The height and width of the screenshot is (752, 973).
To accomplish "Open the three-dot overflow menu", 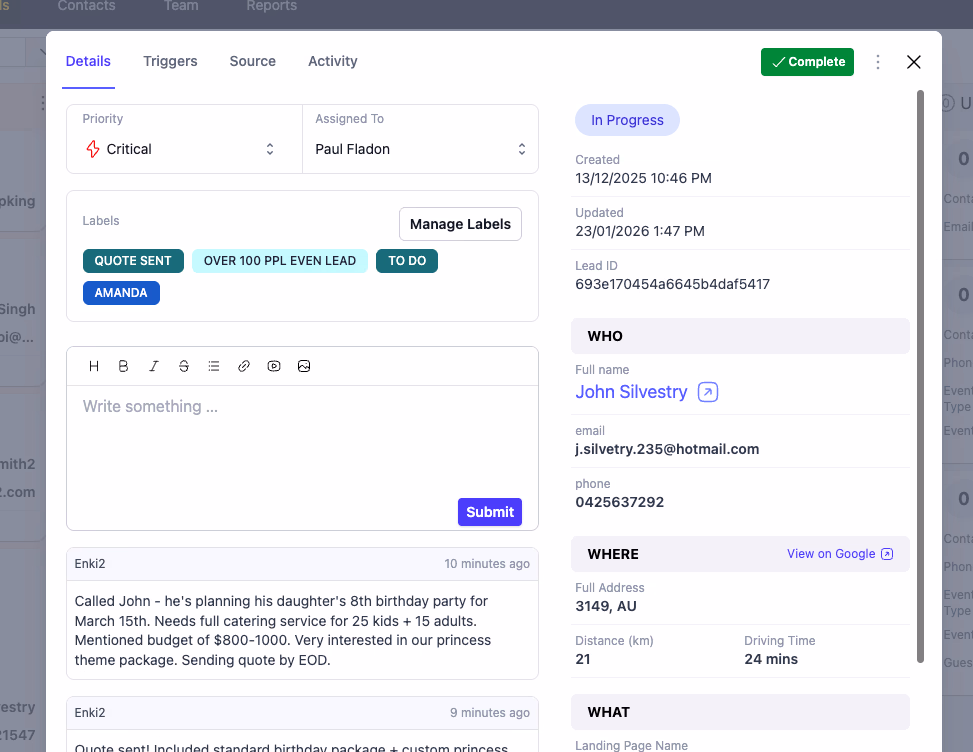I will pyautogui.click(x=877, y=61).
